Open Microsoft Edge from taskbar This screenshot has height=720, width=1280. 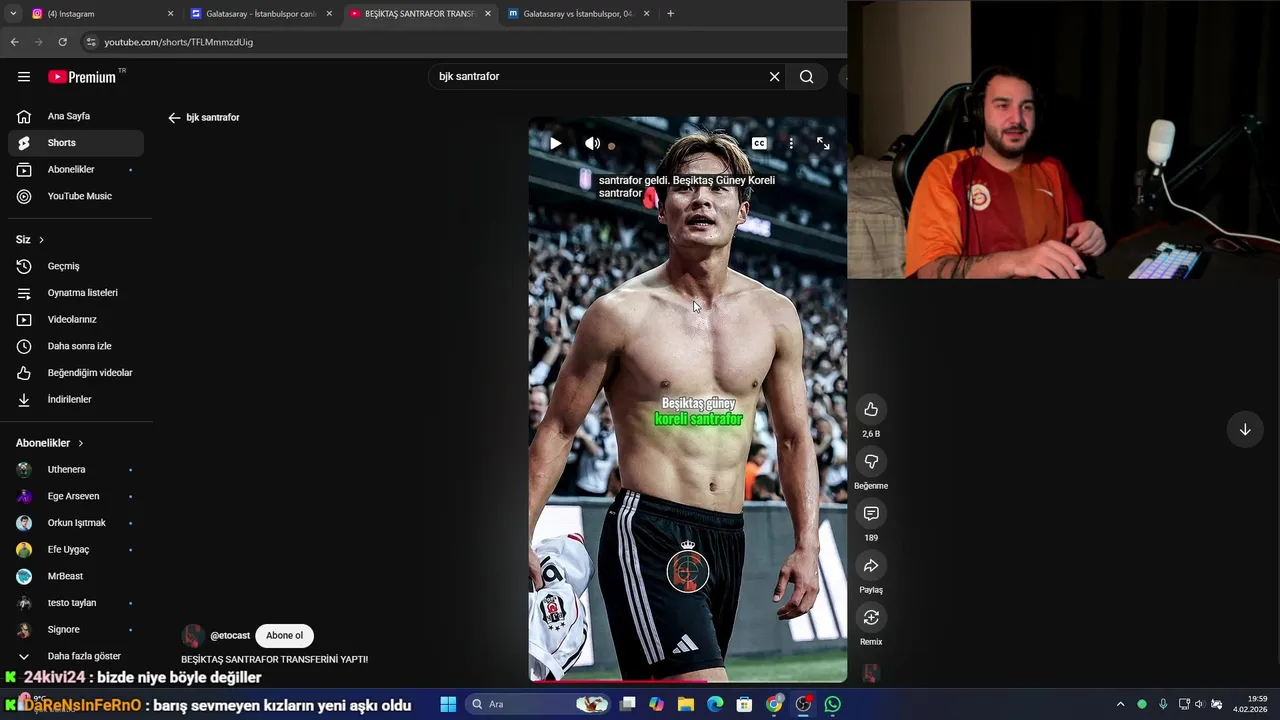[715, 705]
